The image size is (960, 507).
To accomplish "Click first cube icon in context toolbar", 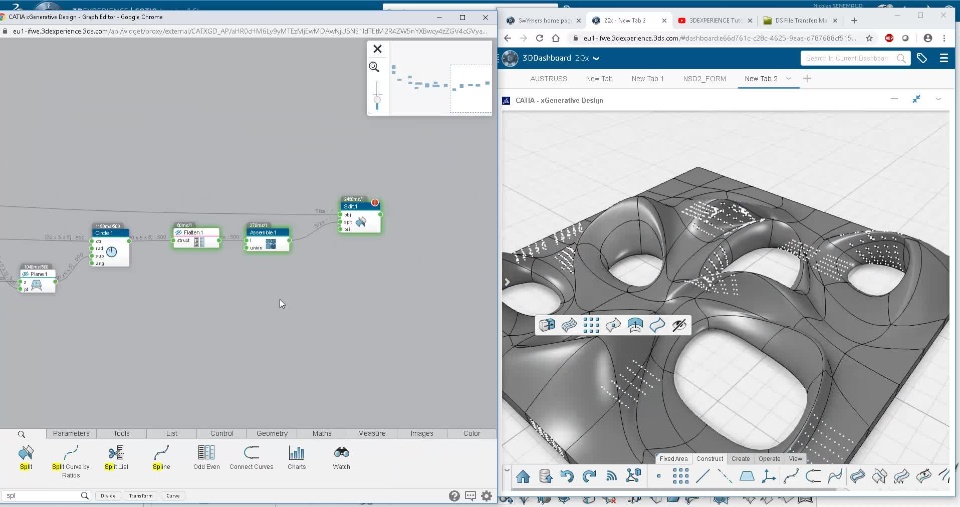I will pyautogui.click(x=547, y=325).
